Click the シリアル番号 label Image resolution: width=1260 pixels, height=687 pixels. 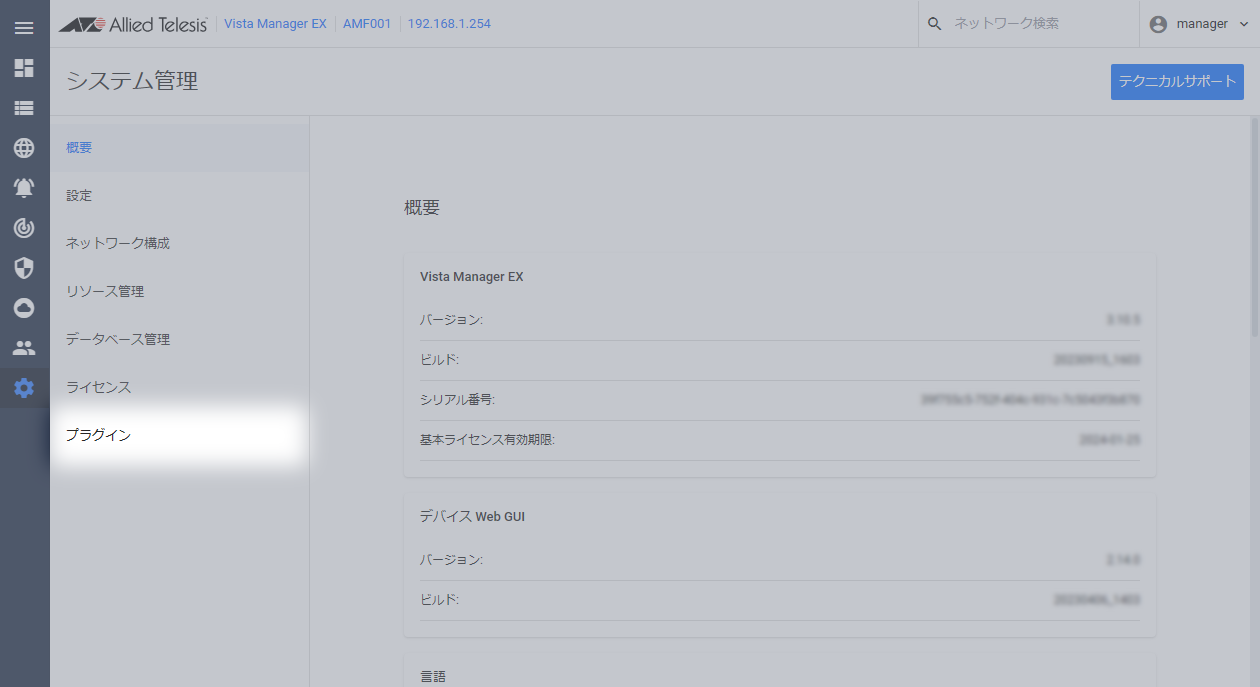(x=457, y=400)
